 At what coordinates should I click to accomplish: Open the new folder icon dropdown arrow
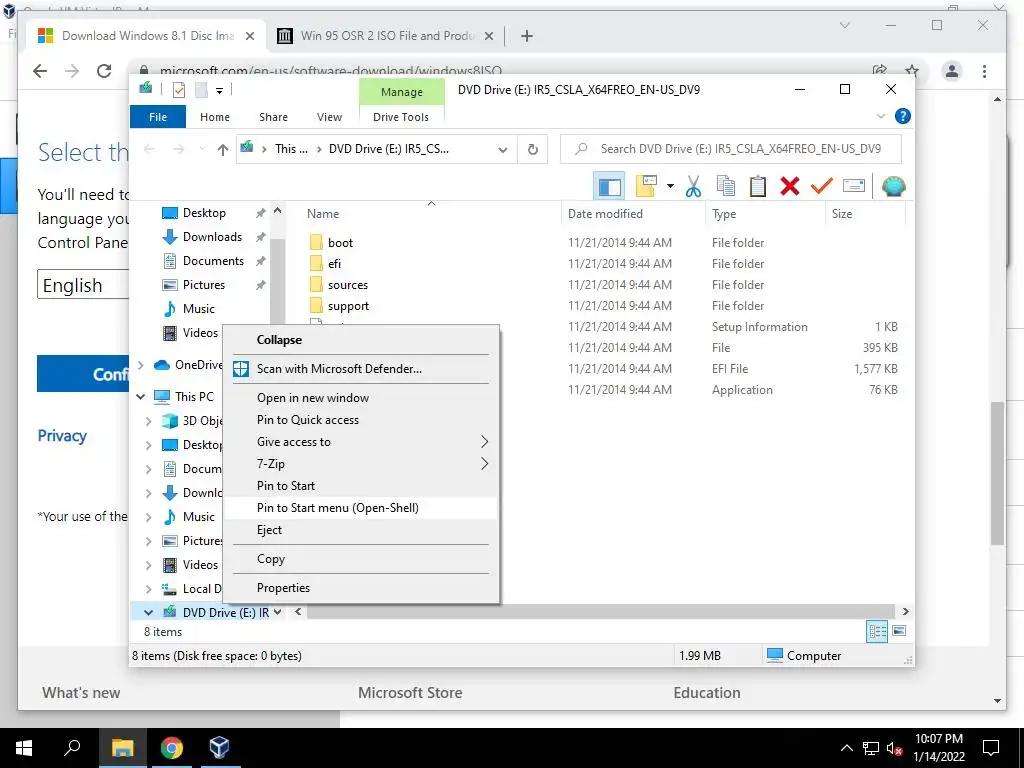[670, 187]
